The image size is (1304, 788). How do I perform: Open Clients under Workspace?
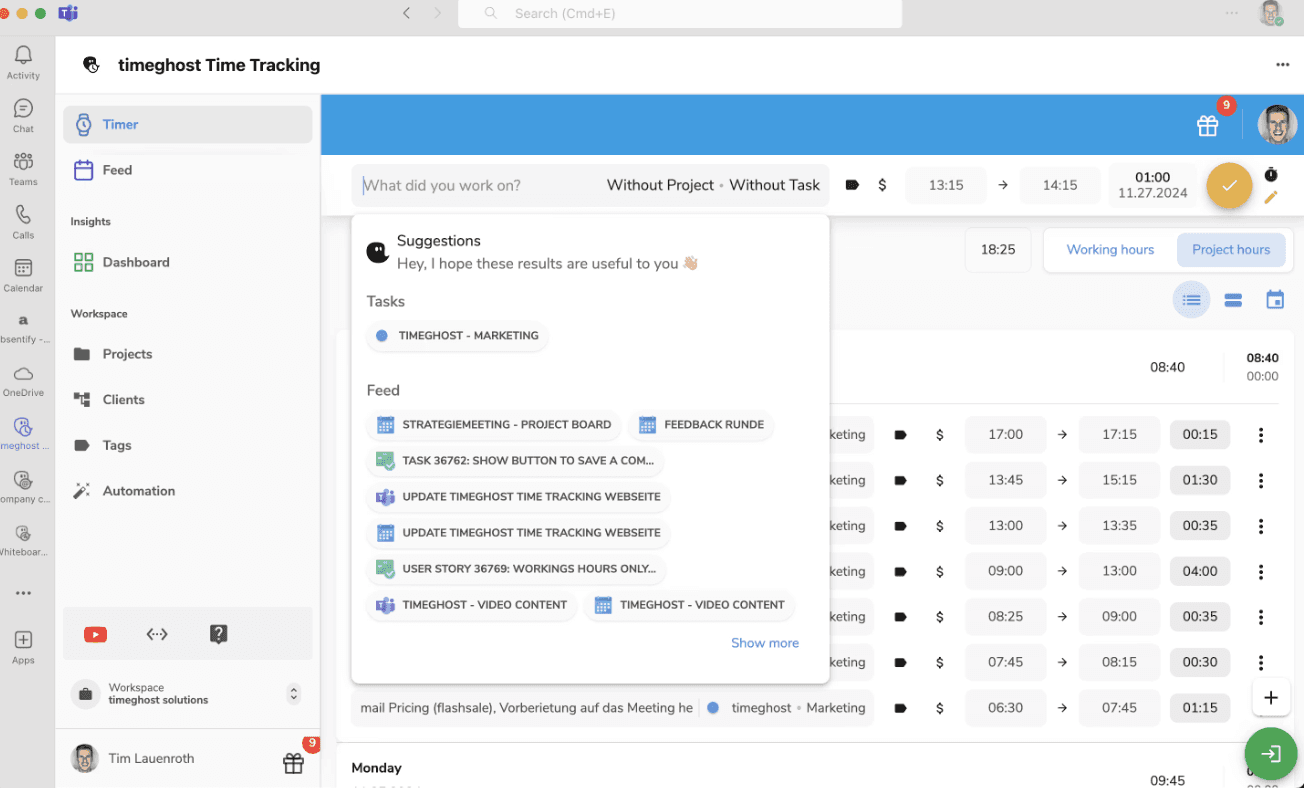(187, 400)
